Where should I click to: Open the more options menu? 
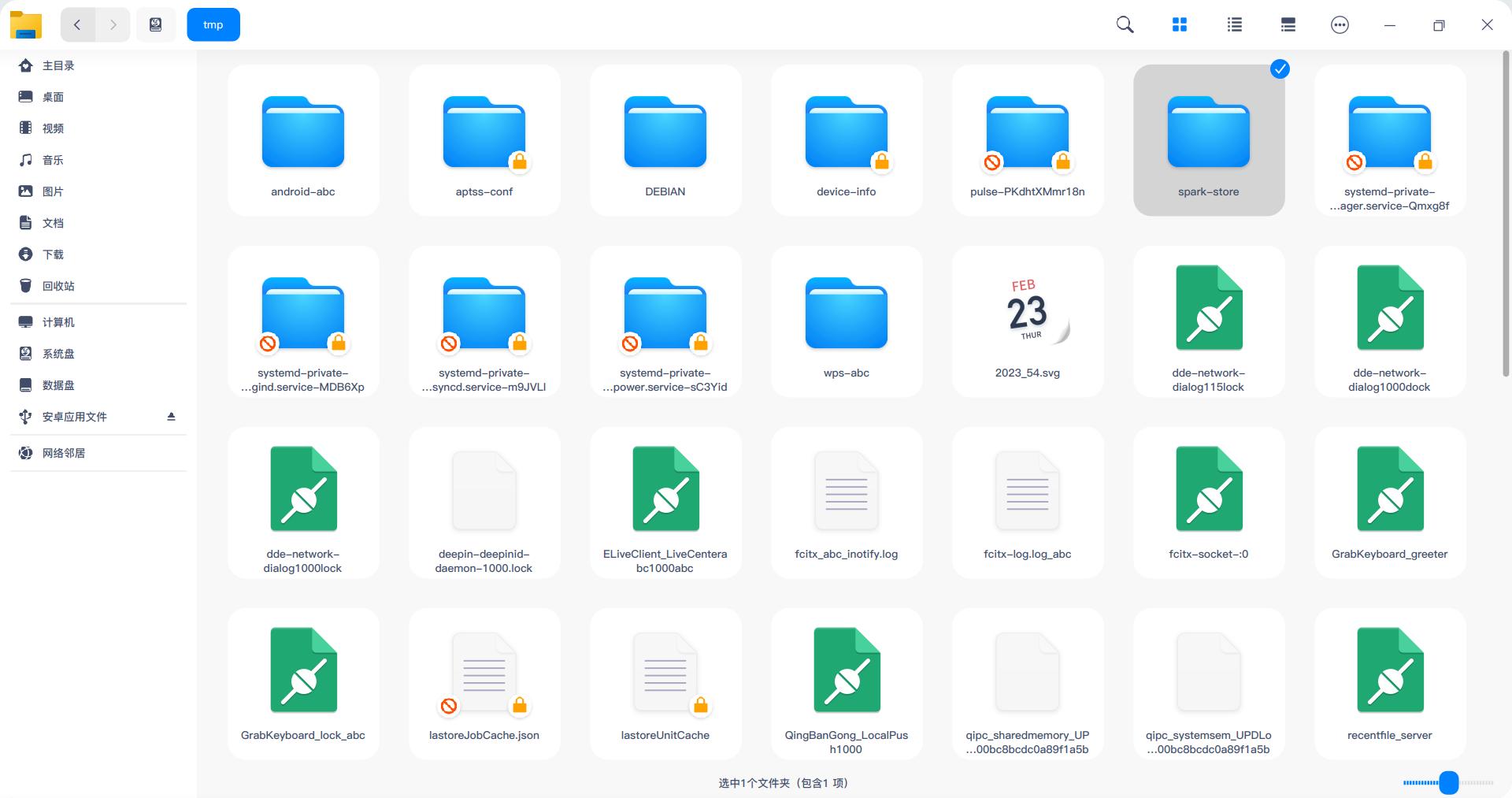click(x=1340, y=24)
